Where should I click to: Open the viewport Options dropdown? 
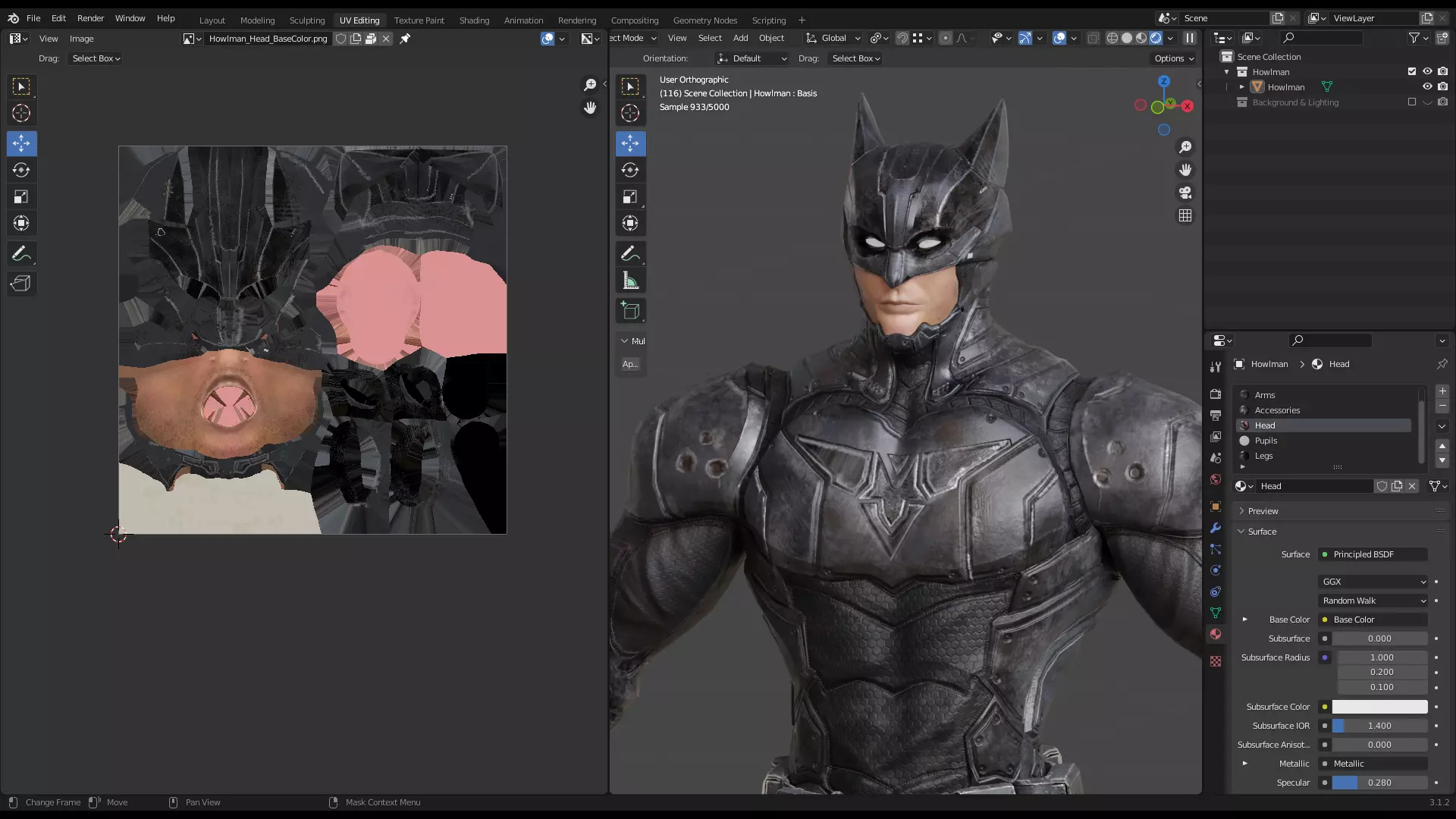(1174, 58)
